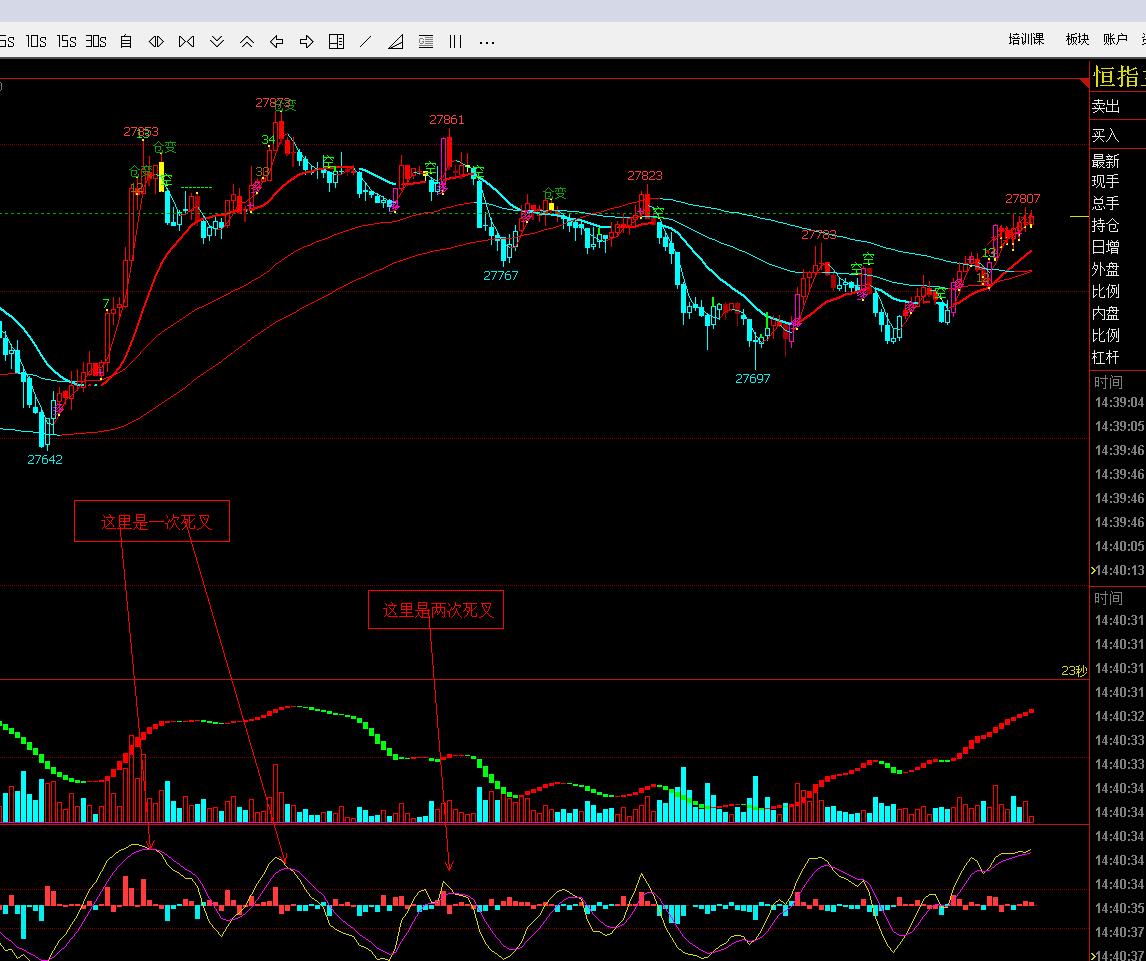Pick the triangle angle drawing tool
Screen dimensions: 1146x961
(x=396, y=41)
